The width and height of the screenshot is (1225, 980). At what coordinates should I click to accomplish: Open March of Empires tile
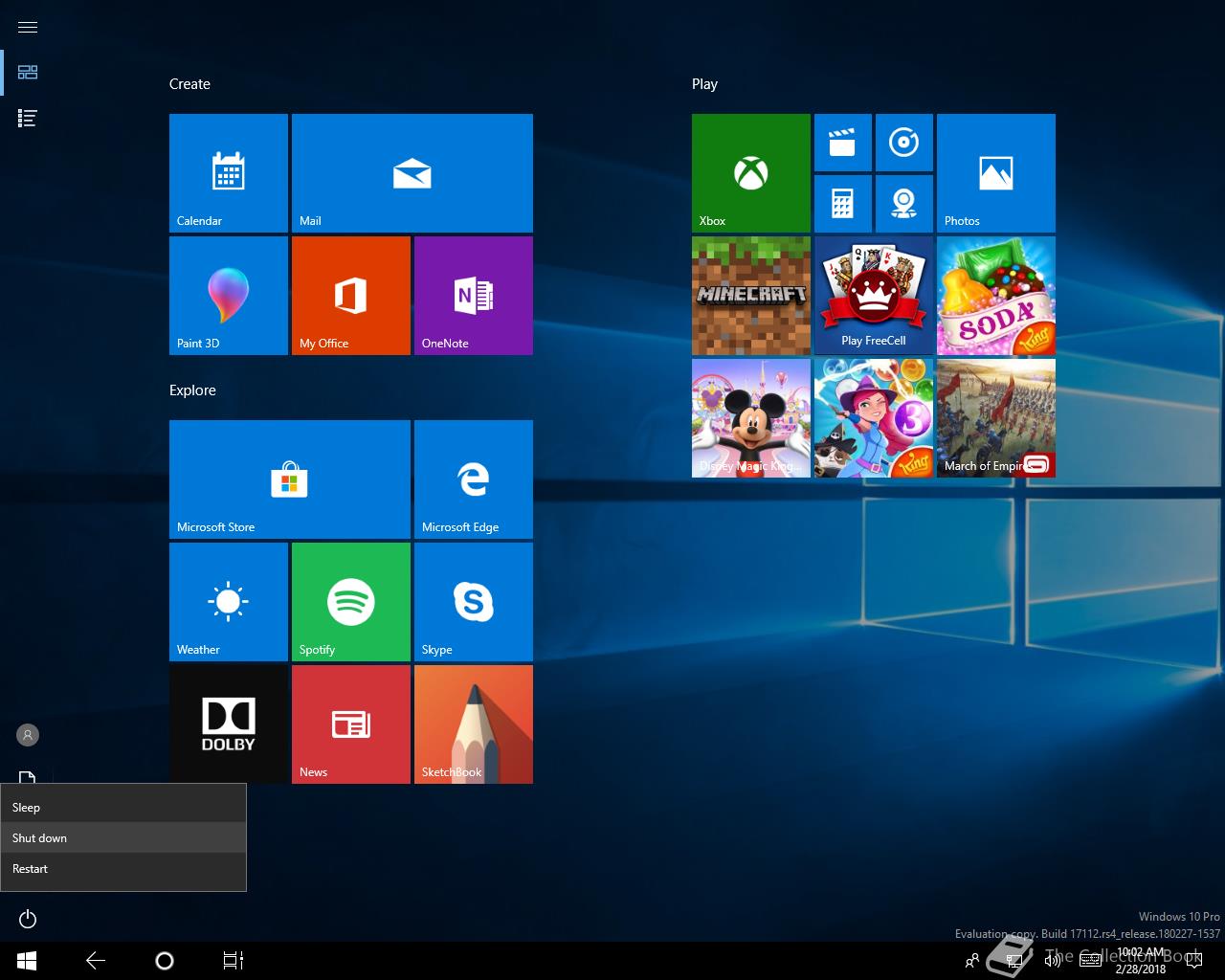pyautogui.click(x=996, y=418)
